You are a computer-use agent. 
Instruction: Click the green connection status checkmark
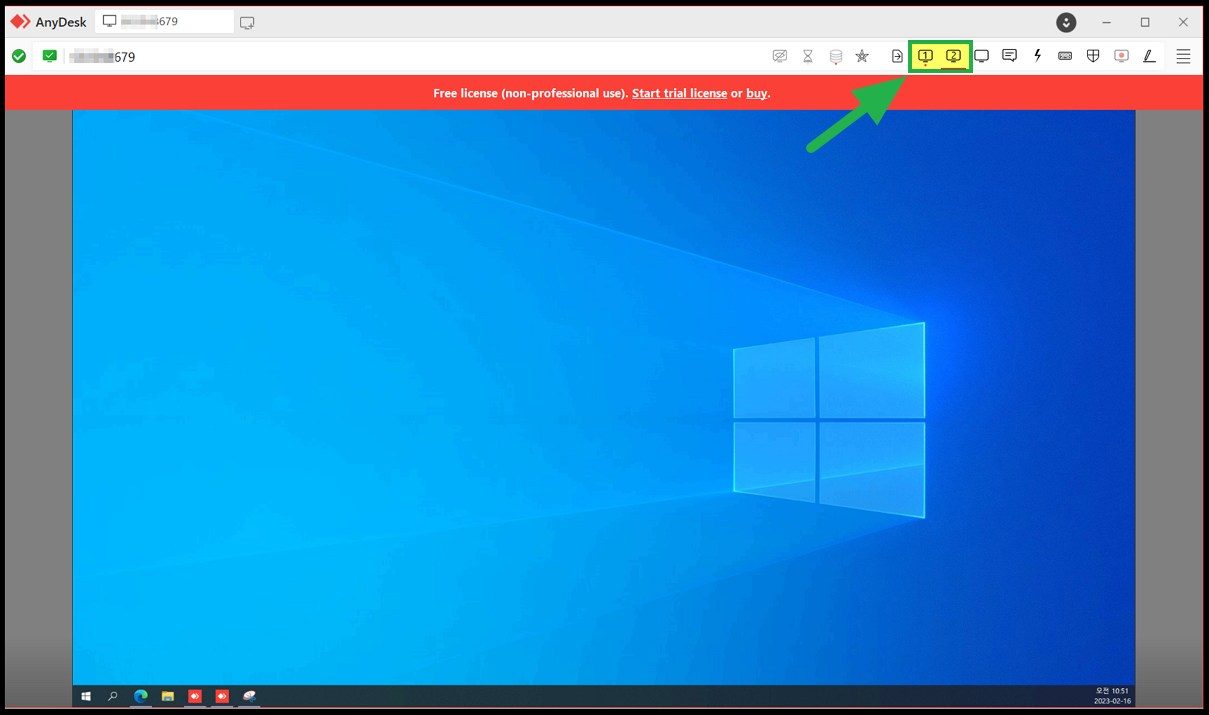tap(19, 57)
